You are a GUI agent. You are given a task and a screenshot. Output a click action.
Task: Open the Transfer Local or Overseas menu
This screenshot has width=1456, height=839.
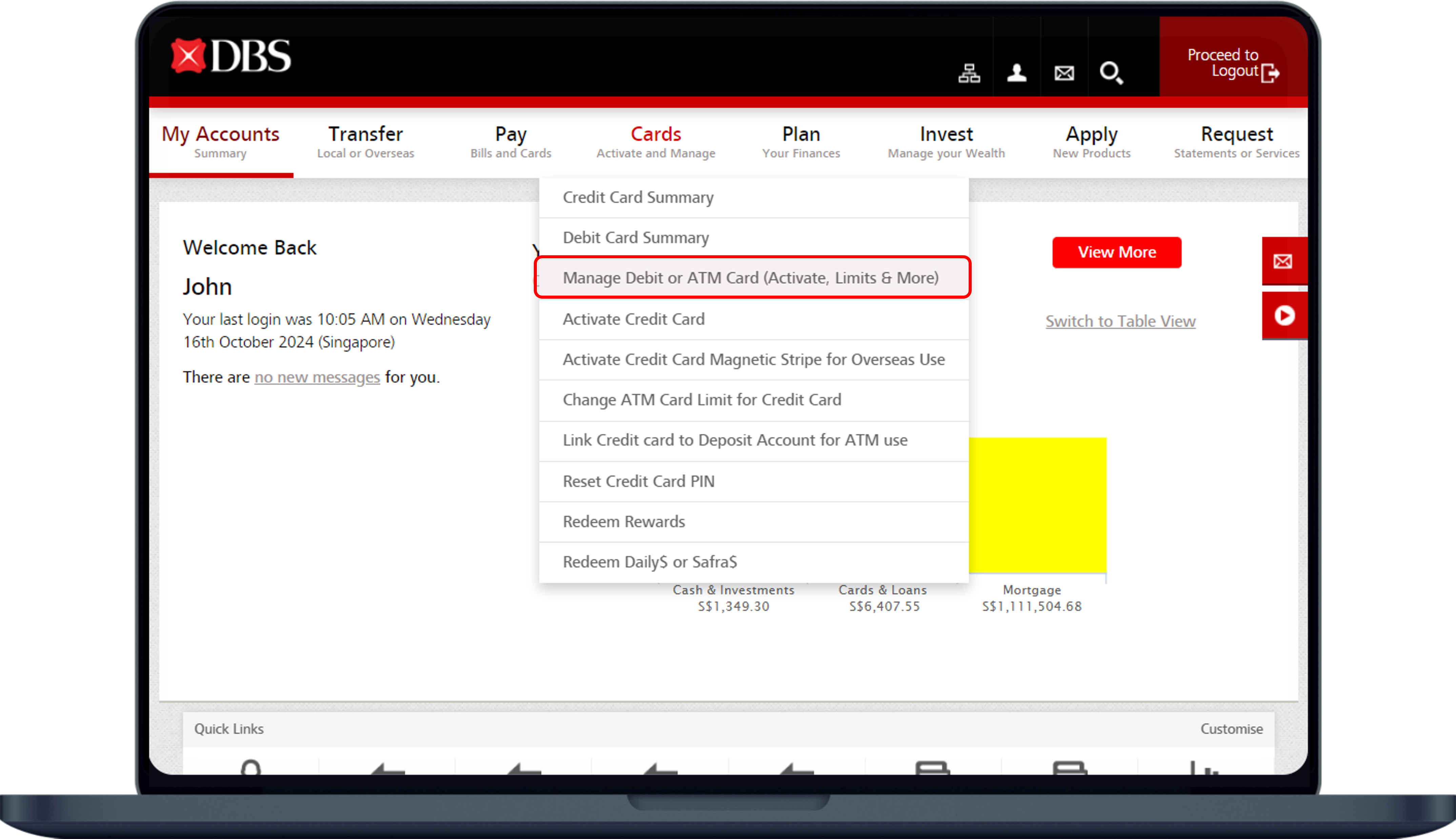coord(365,142)
